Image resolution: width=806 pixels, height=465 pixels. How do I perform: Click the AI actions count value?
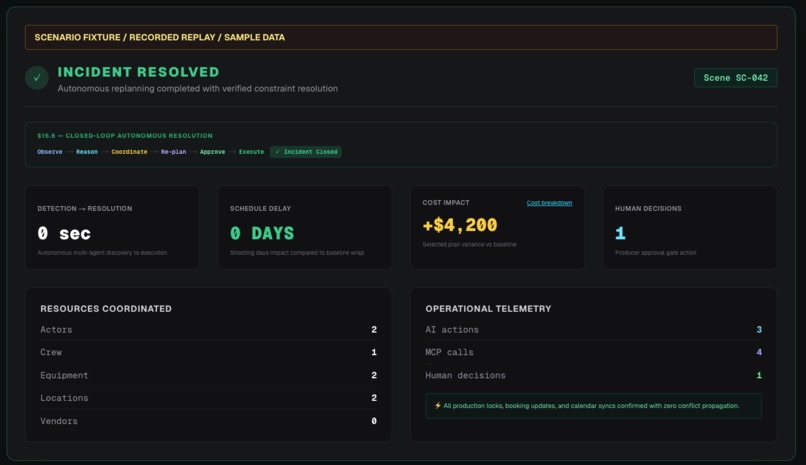(759, 330)
